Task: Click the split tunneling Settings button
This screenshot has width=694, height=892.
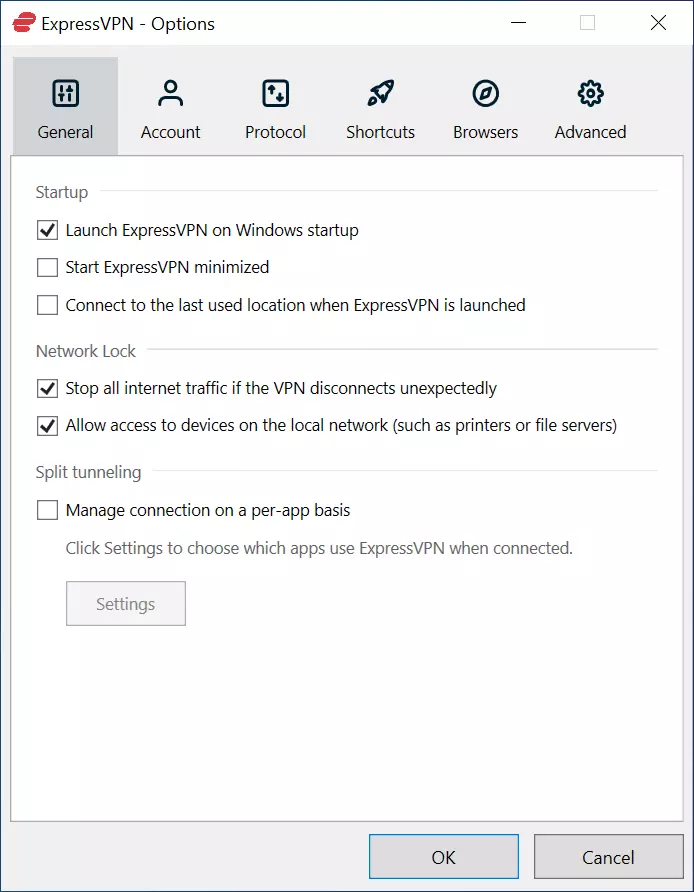Action: [x=126, y=604]
